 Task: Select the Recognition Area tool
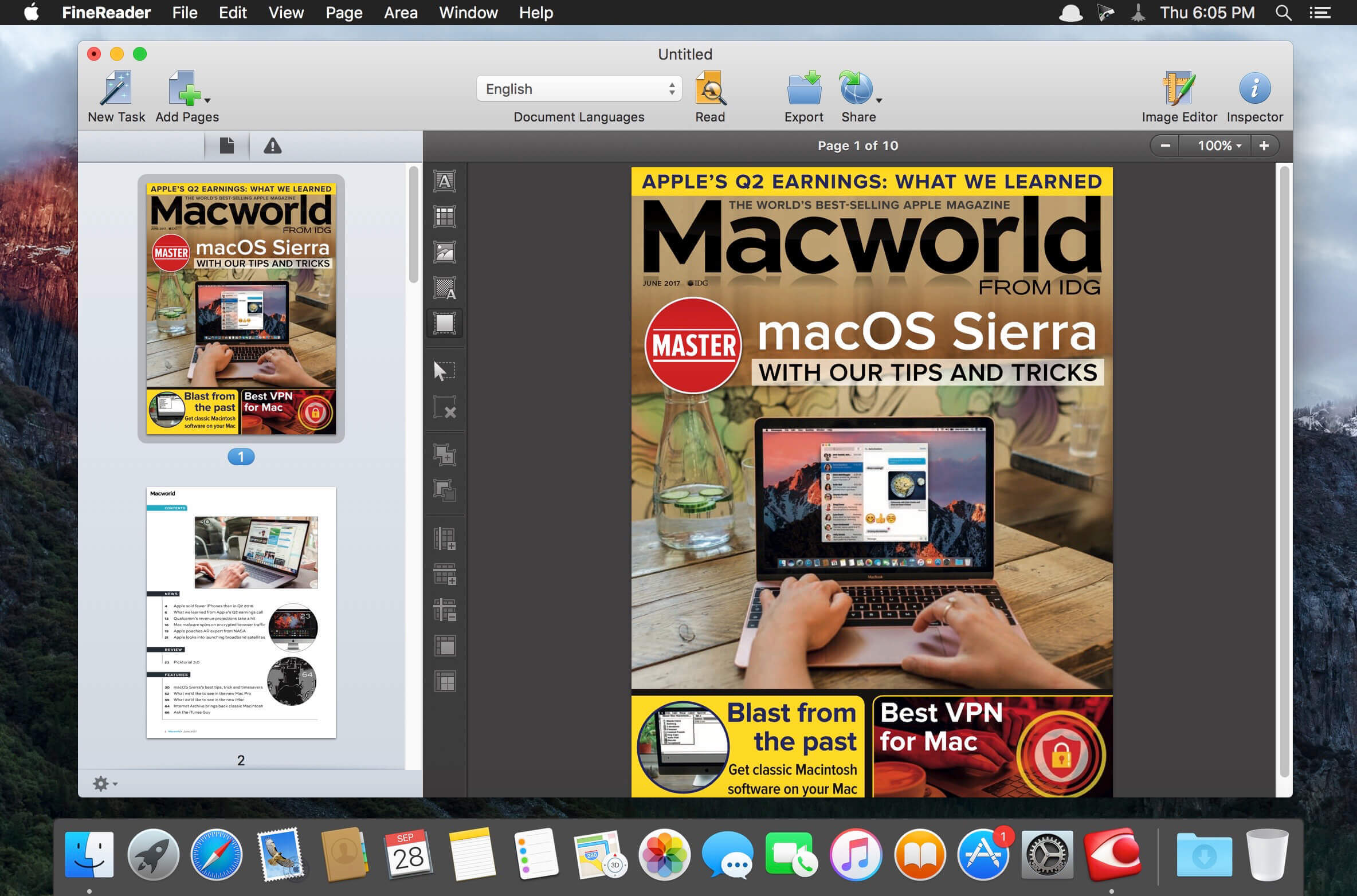[x=444, y=323]
